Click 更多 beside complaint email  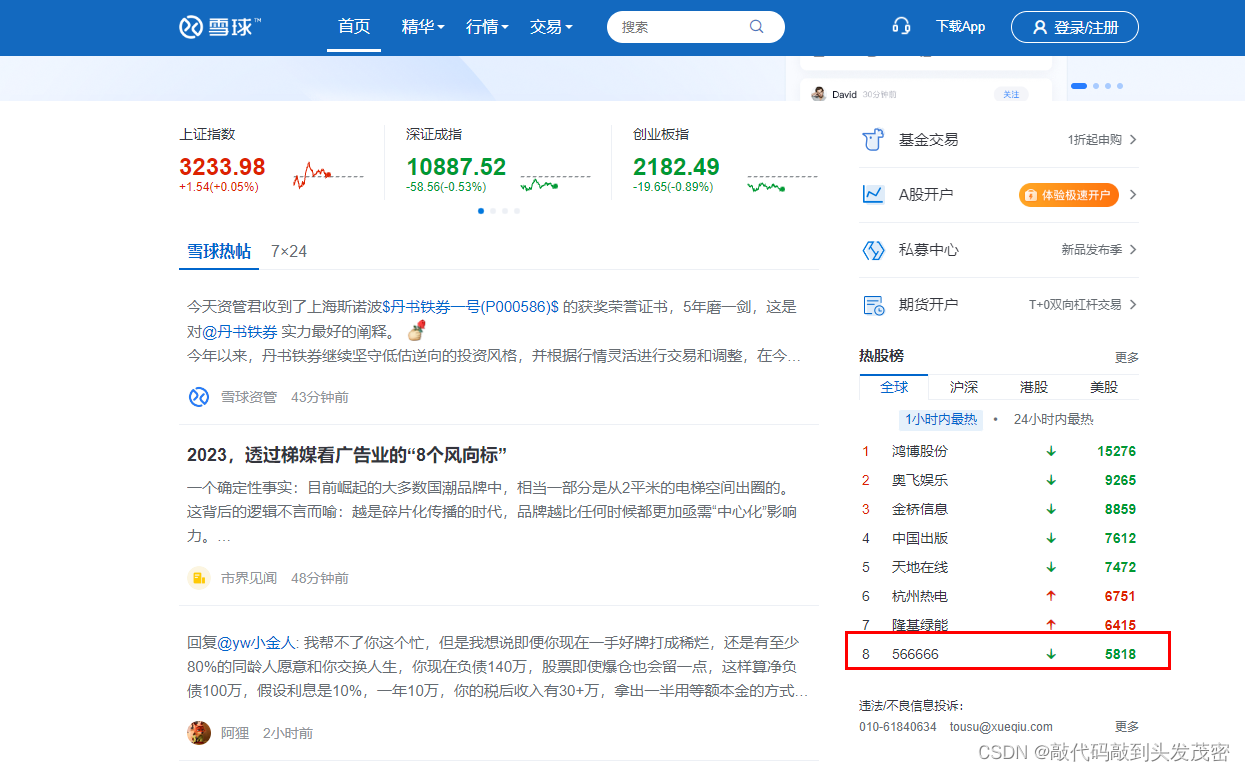[x=1127, y=727]
